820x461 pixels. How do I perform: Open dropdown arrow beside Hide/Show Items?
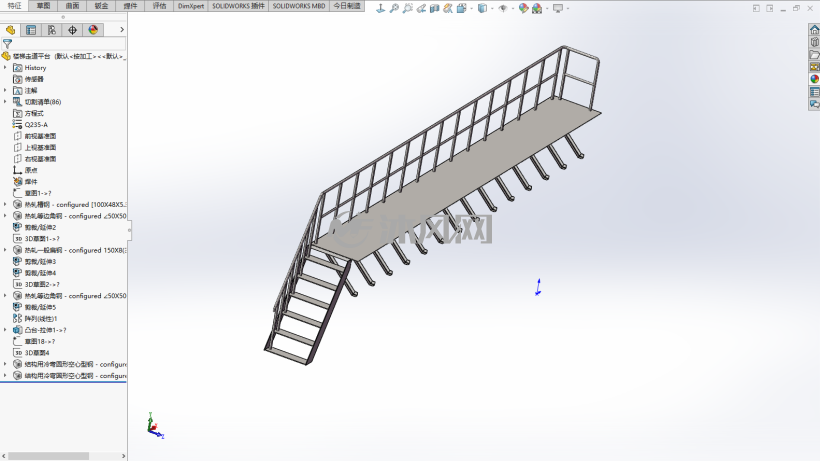(512, 8)
